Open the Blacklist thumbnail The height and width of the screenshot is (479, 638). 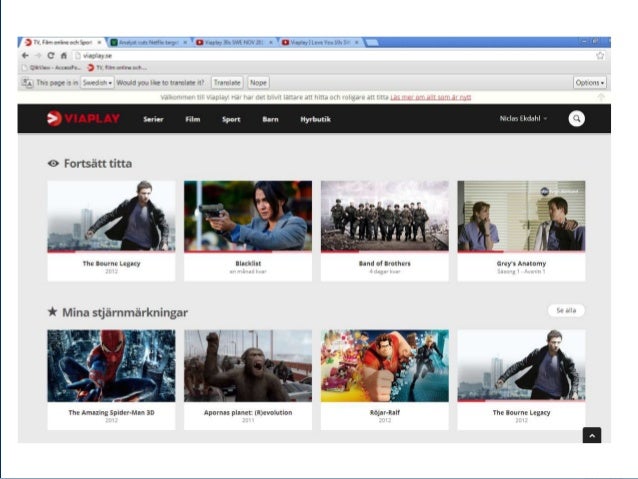coord(248,216)
